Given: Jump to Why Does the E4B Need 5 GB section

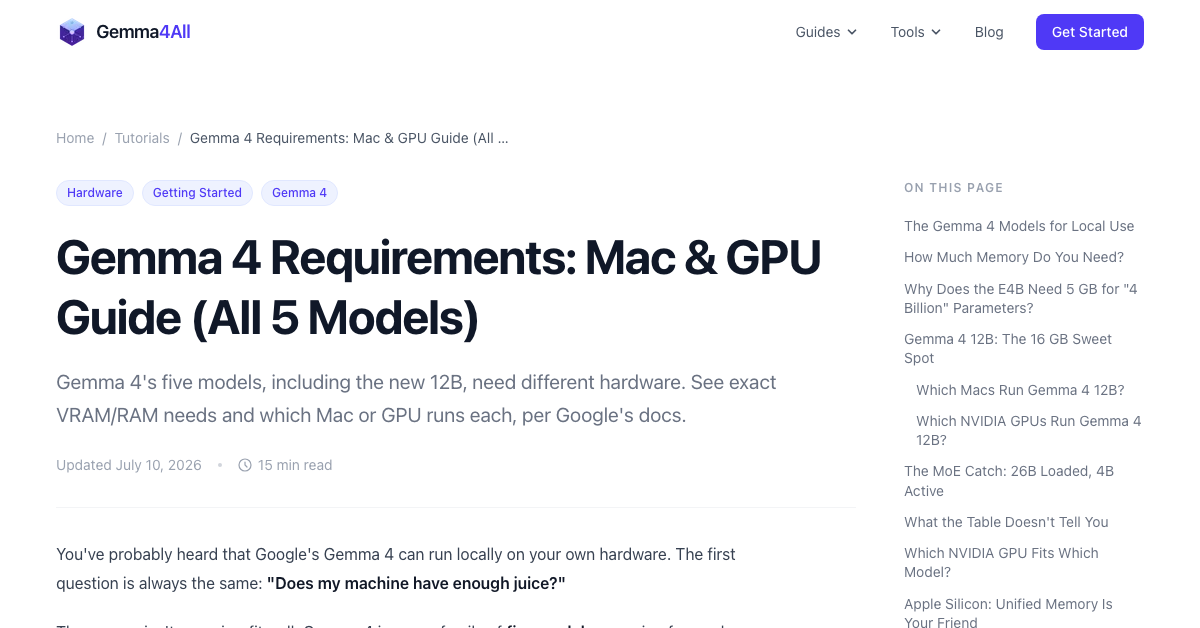Looking at the screenshot, I should pos(1021,298).
